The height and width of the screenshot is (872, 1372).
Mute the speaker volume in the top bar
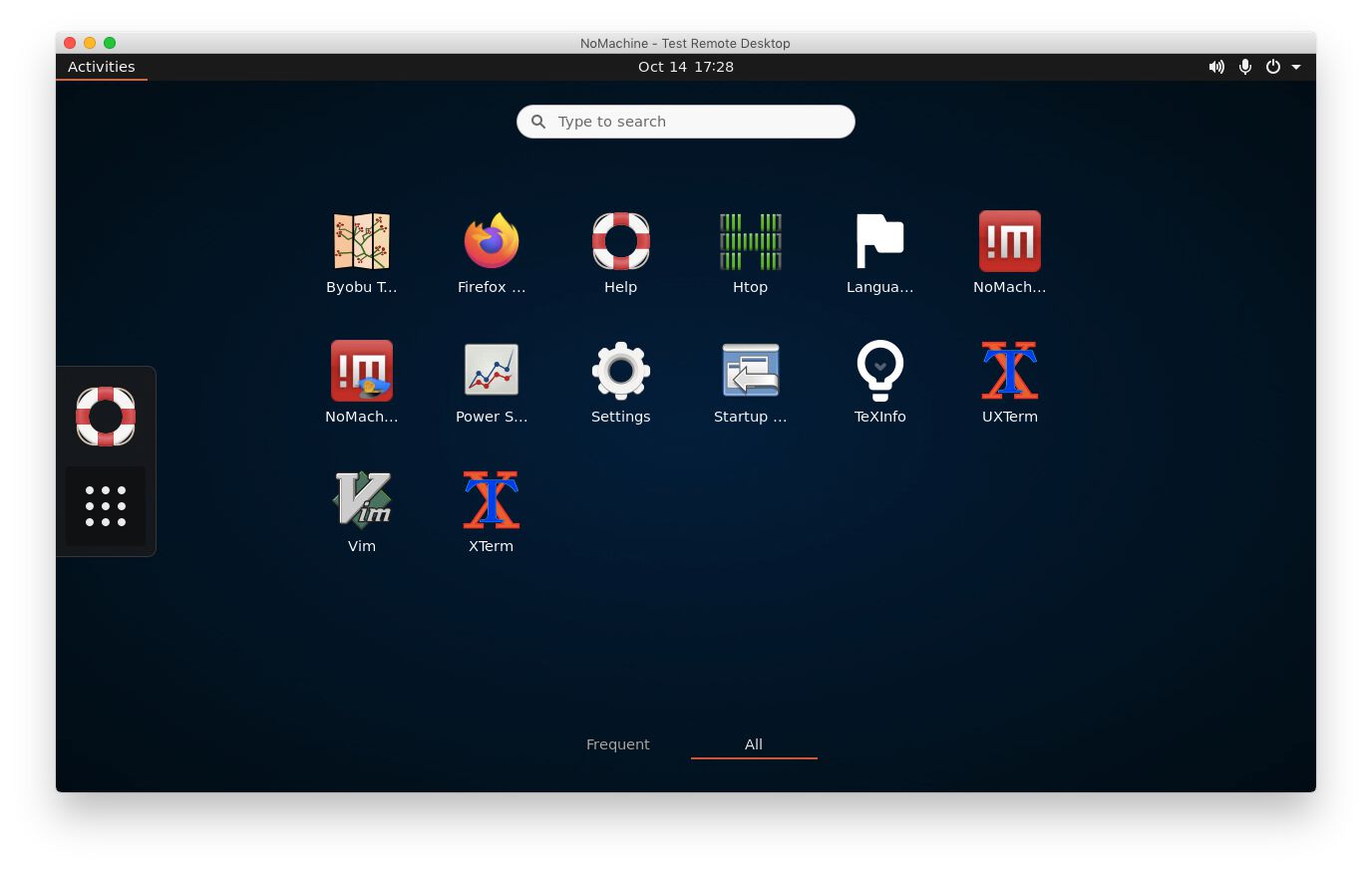tap(1216, 67)
